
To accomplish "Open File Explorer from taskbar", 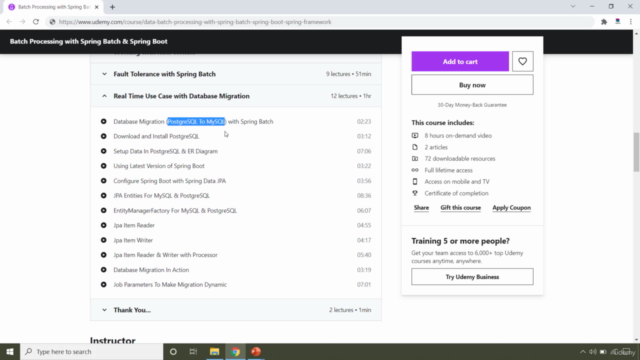I will [214, 351].
